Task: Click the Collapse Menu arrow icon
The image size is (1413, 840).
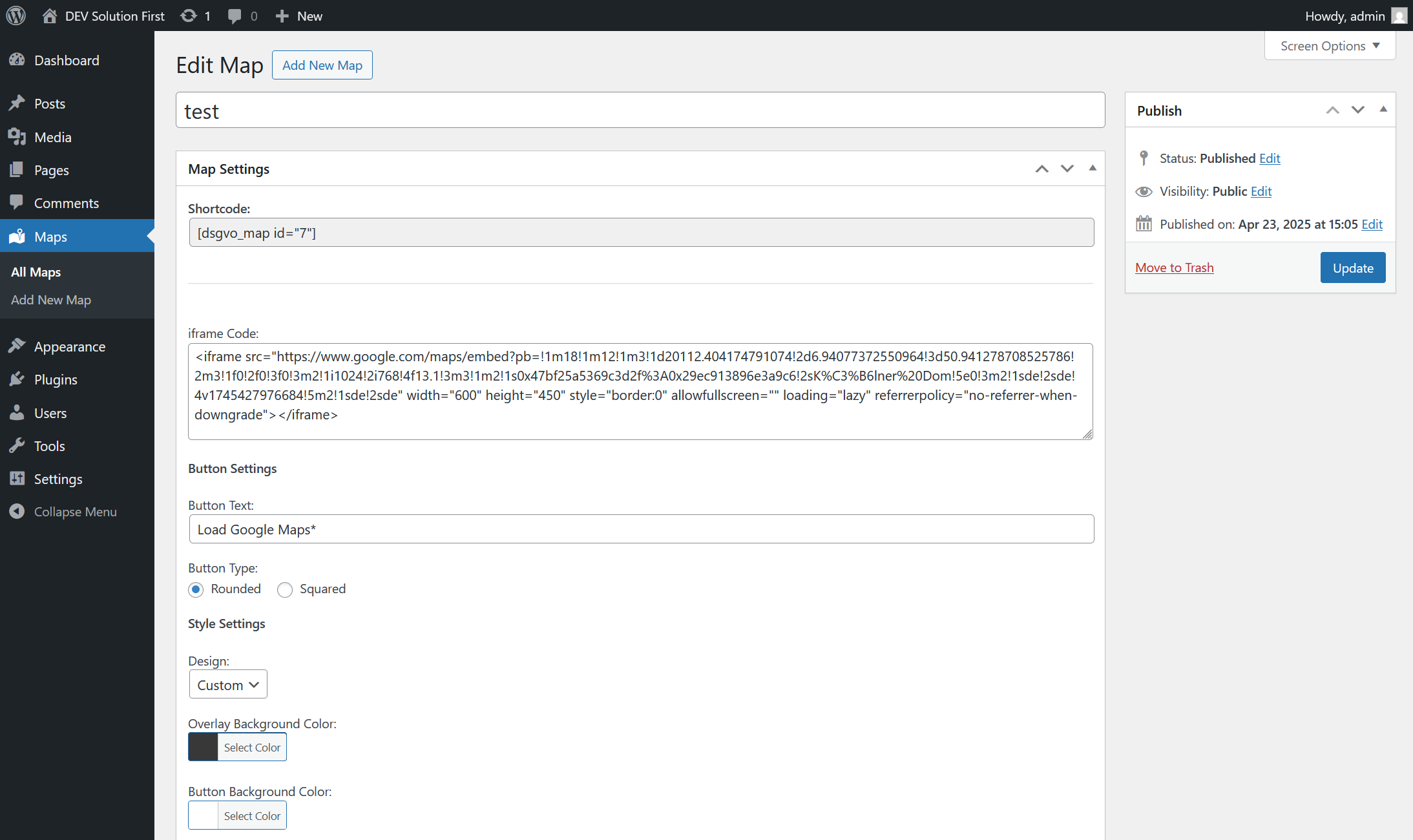Action: pos(17,512)
